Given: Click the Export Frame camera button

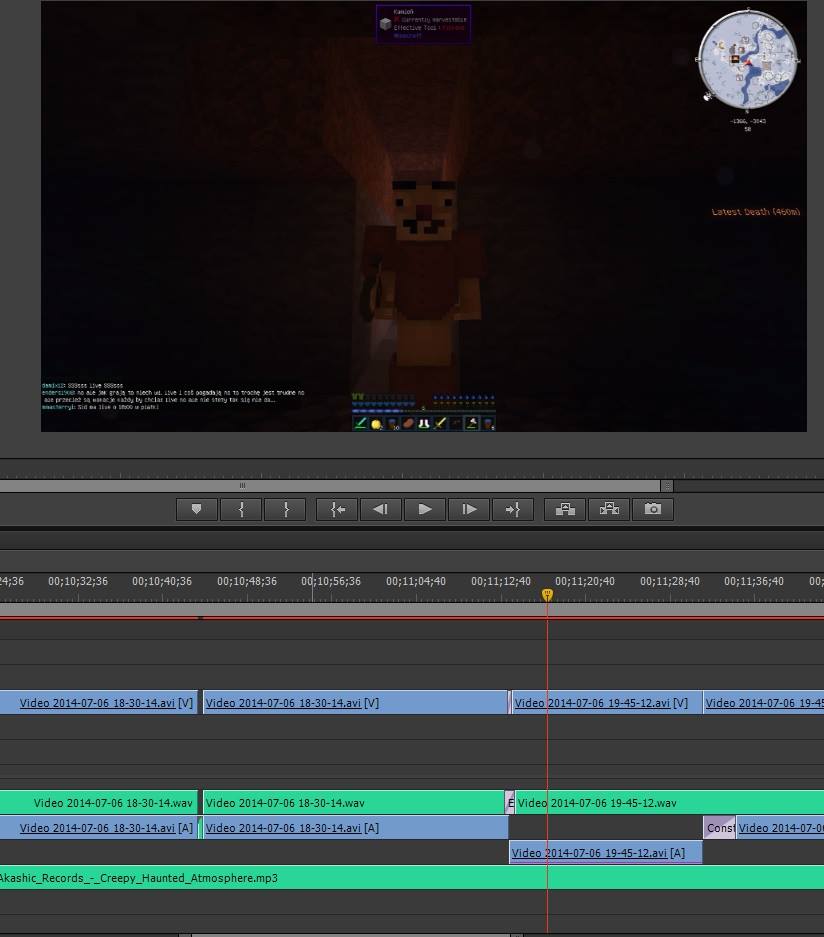Looking at the screenshot, I should (x=653, y=509).
